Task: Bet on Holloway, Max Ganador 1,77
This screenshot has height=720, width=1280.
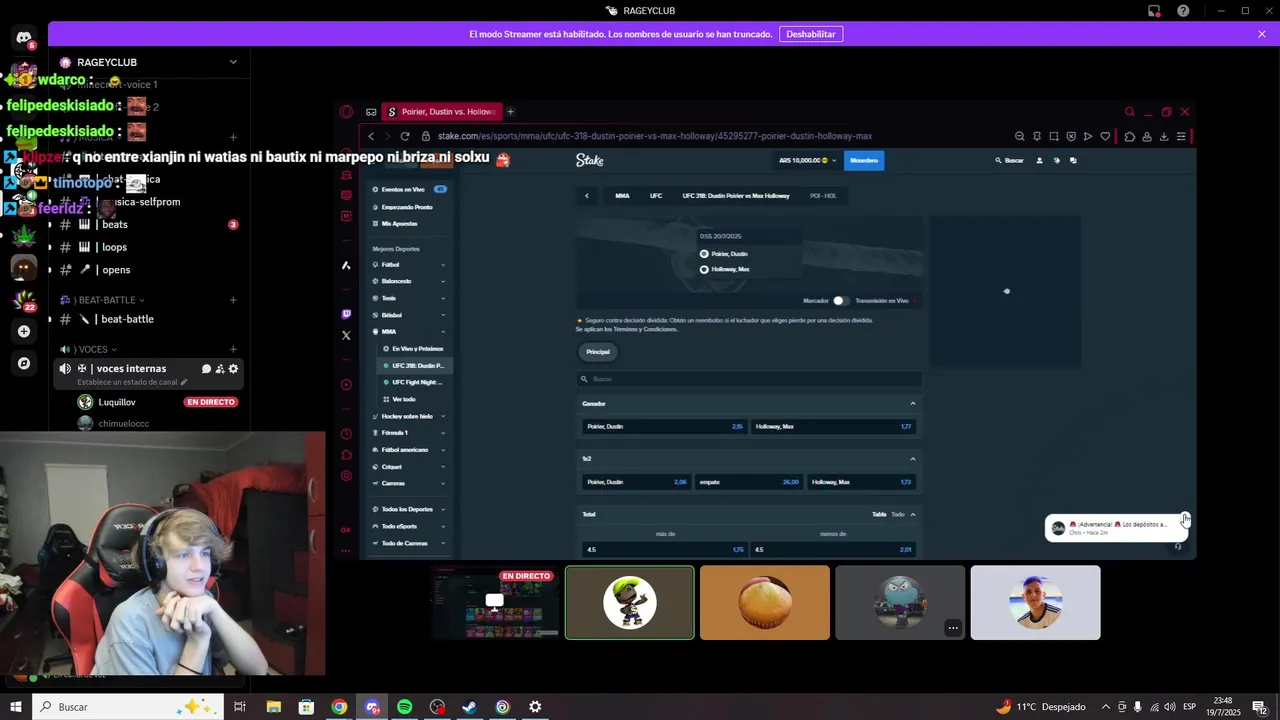Action: coord(833,427)
